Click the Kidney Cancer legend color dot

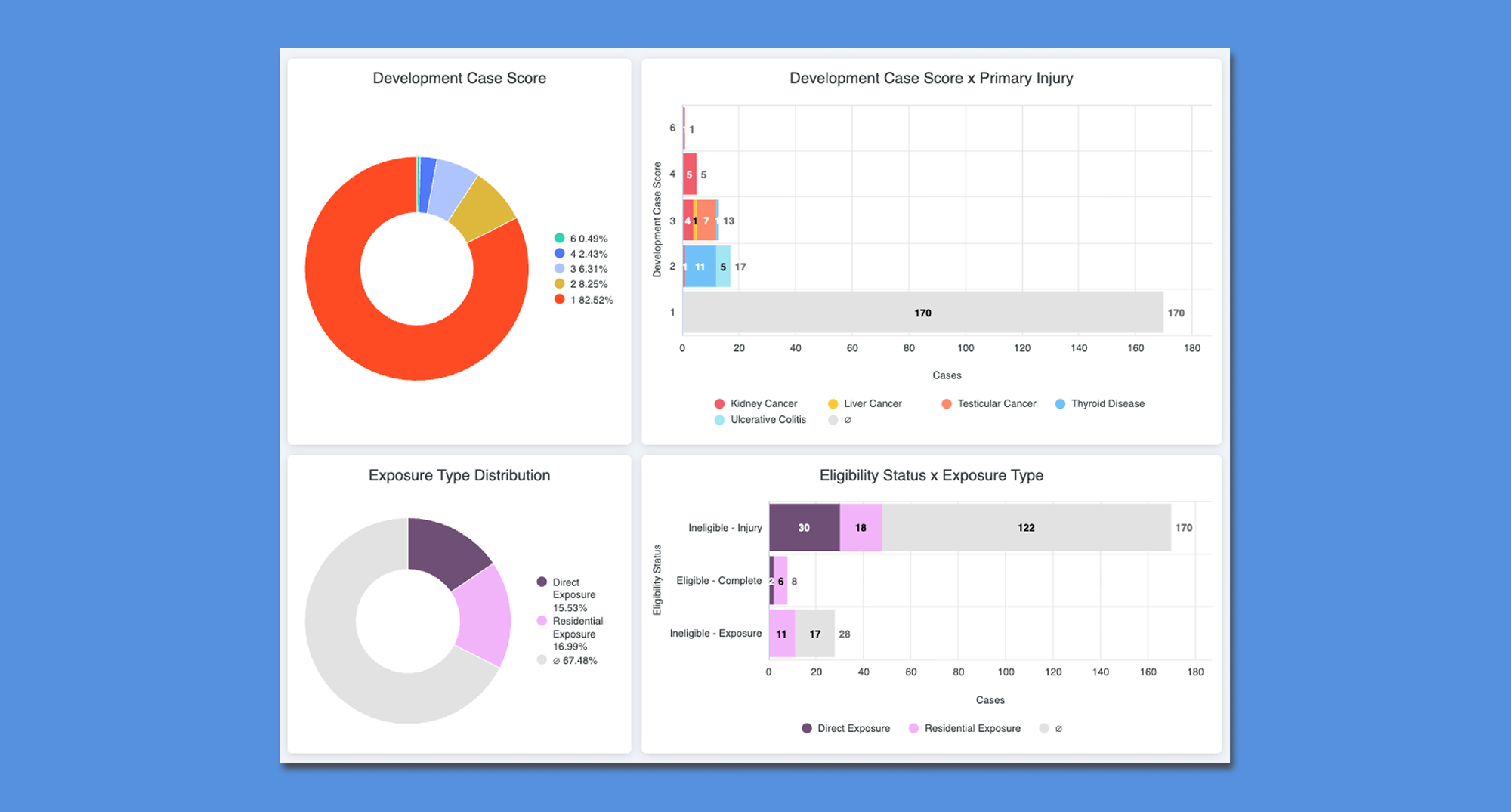point(719,404)
